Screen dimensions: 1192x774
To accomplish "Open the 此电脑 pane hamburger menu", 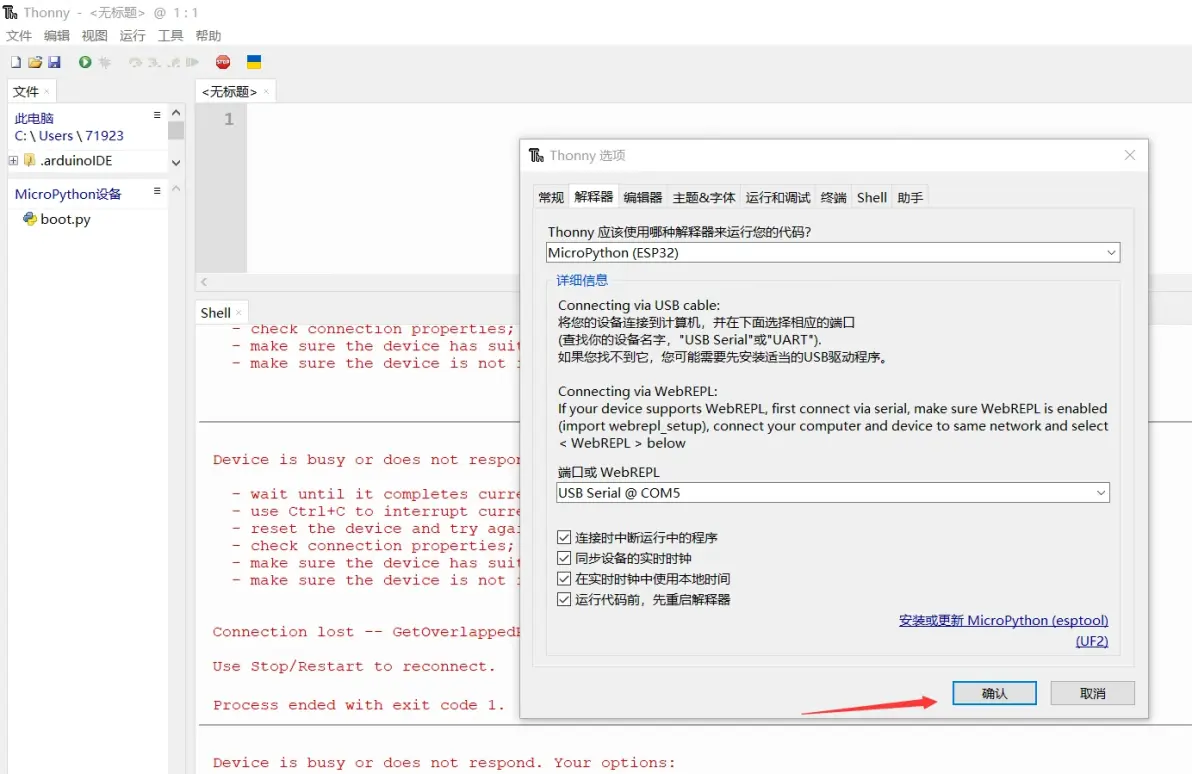I will (x=157, y=116).
